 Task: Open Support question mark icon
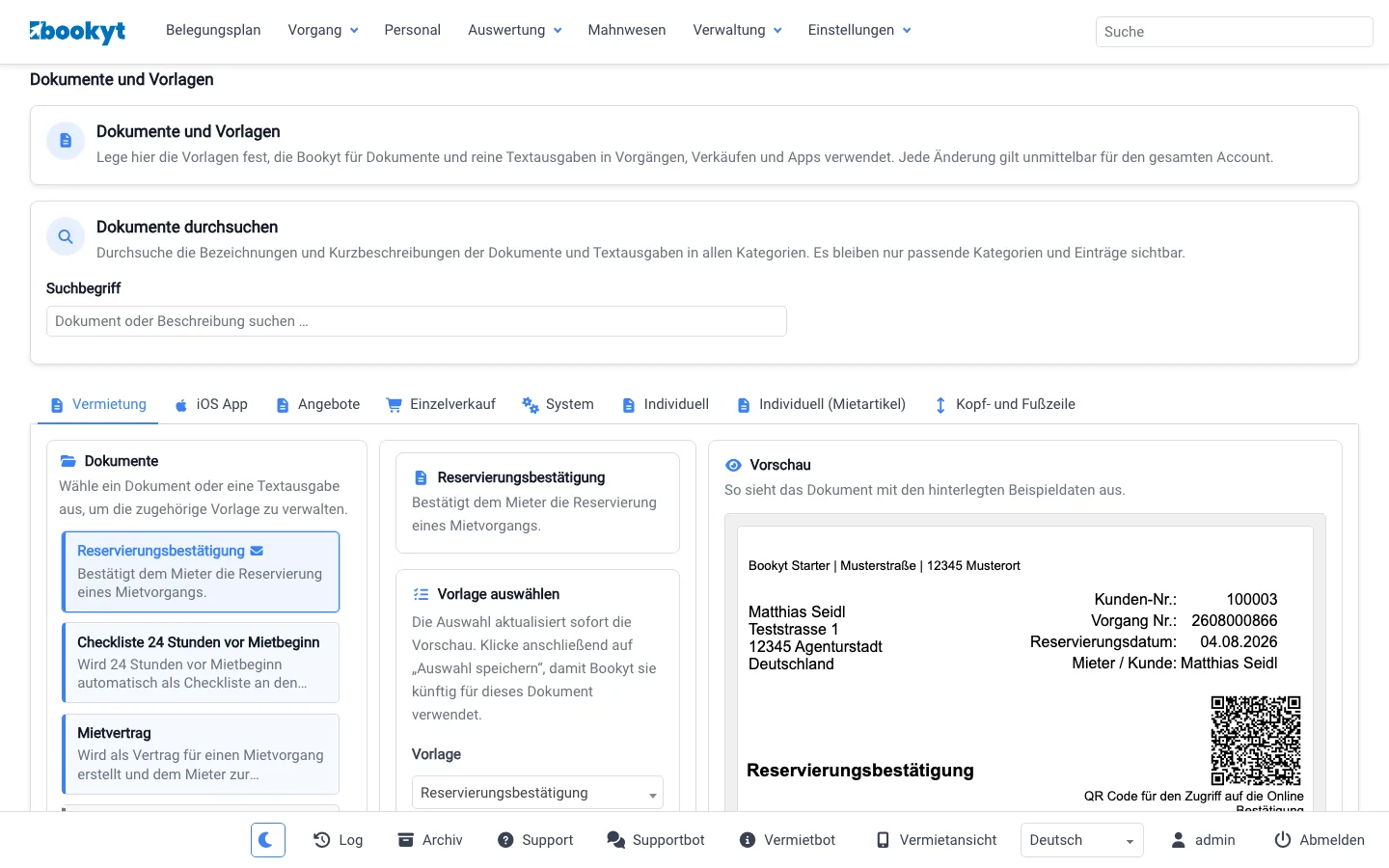pyautogui.click(x=505, y=840)
